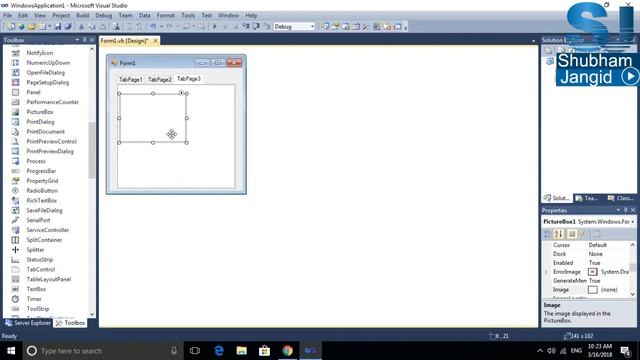
Task: Toggle auto-hide pin on Properties panel
Action: [x=625, y=210]
